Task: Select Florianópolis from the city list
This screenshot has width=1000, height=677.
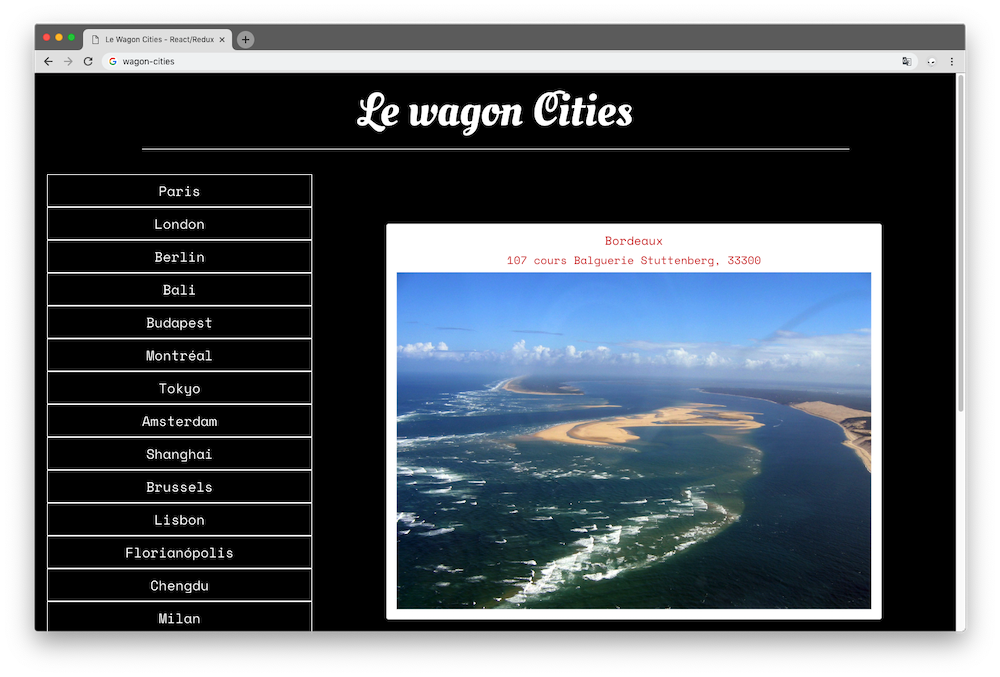Action: pos(179,552)
